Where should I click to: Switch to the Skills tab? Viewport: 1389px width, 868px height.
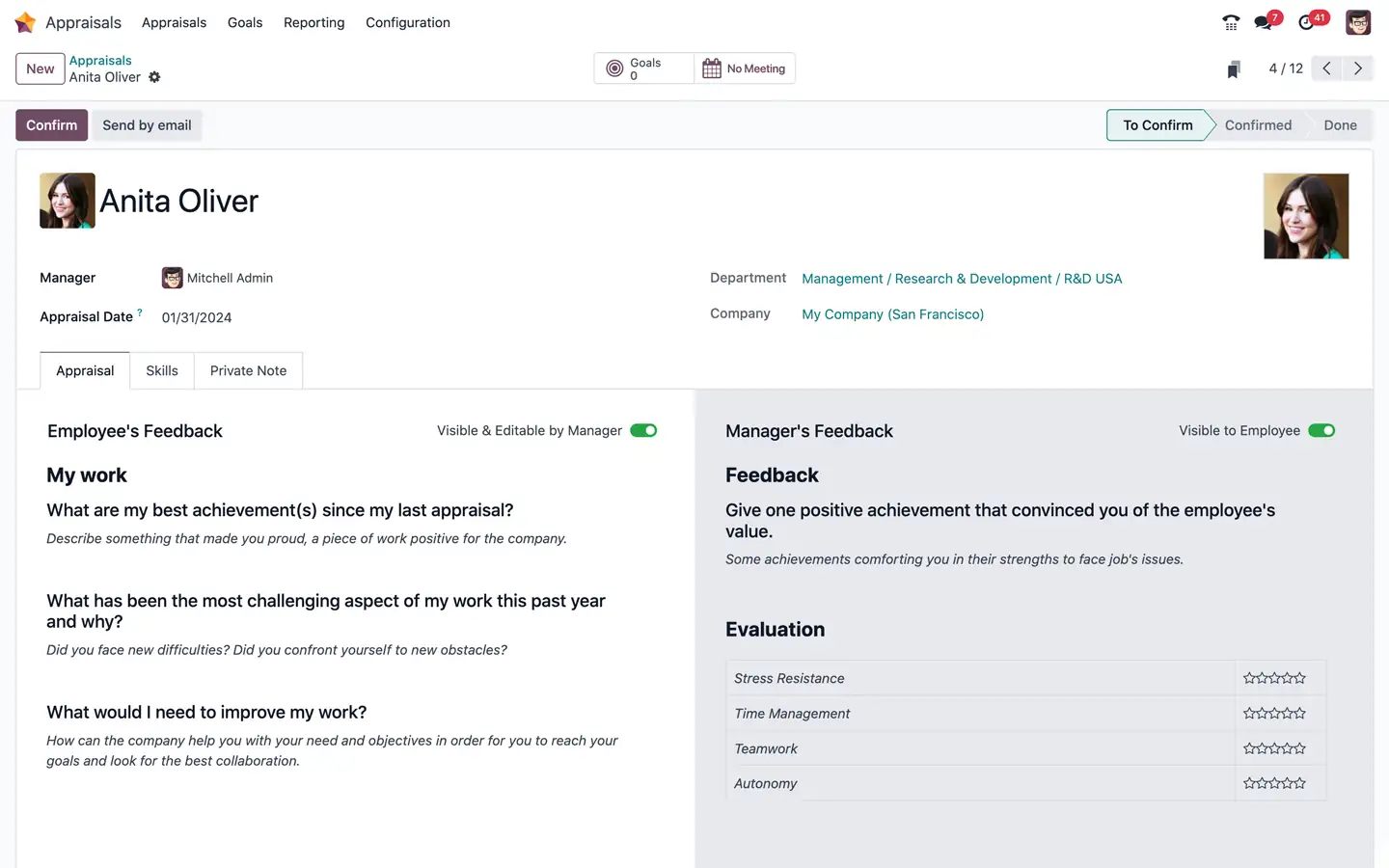[x=161, y=370]
